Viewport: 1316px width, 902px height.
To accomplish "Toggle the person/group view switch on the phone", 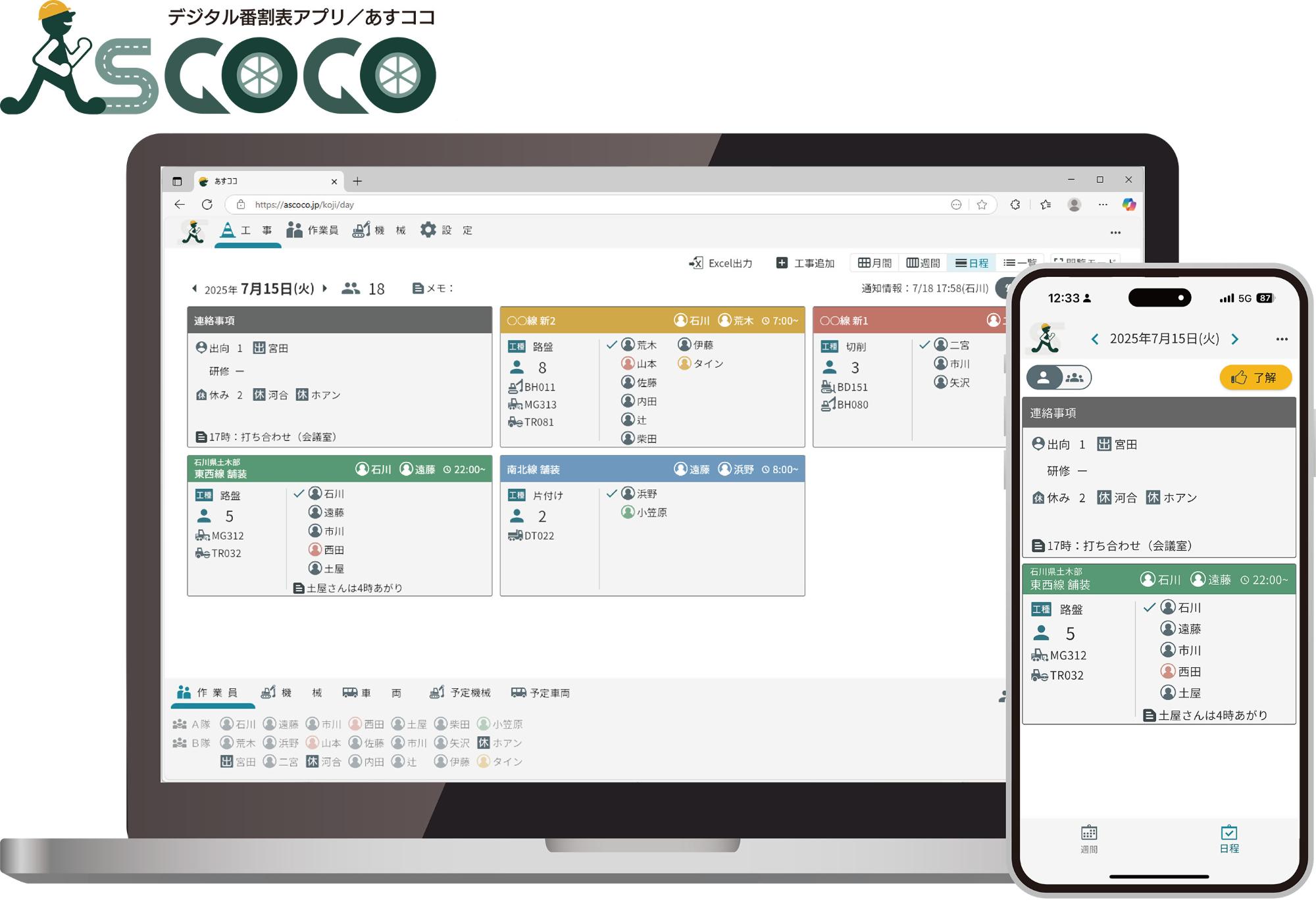I will click(1063, 378).
